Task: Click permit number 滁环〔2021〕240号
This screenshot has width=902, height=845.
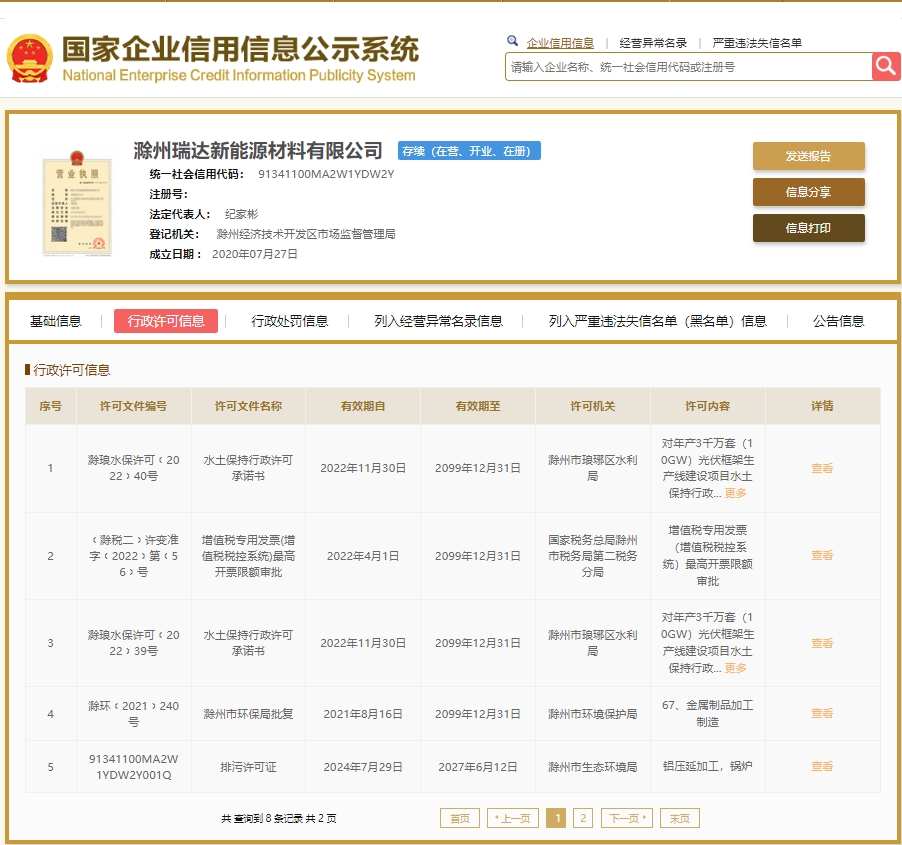Action: coord(133,713)
